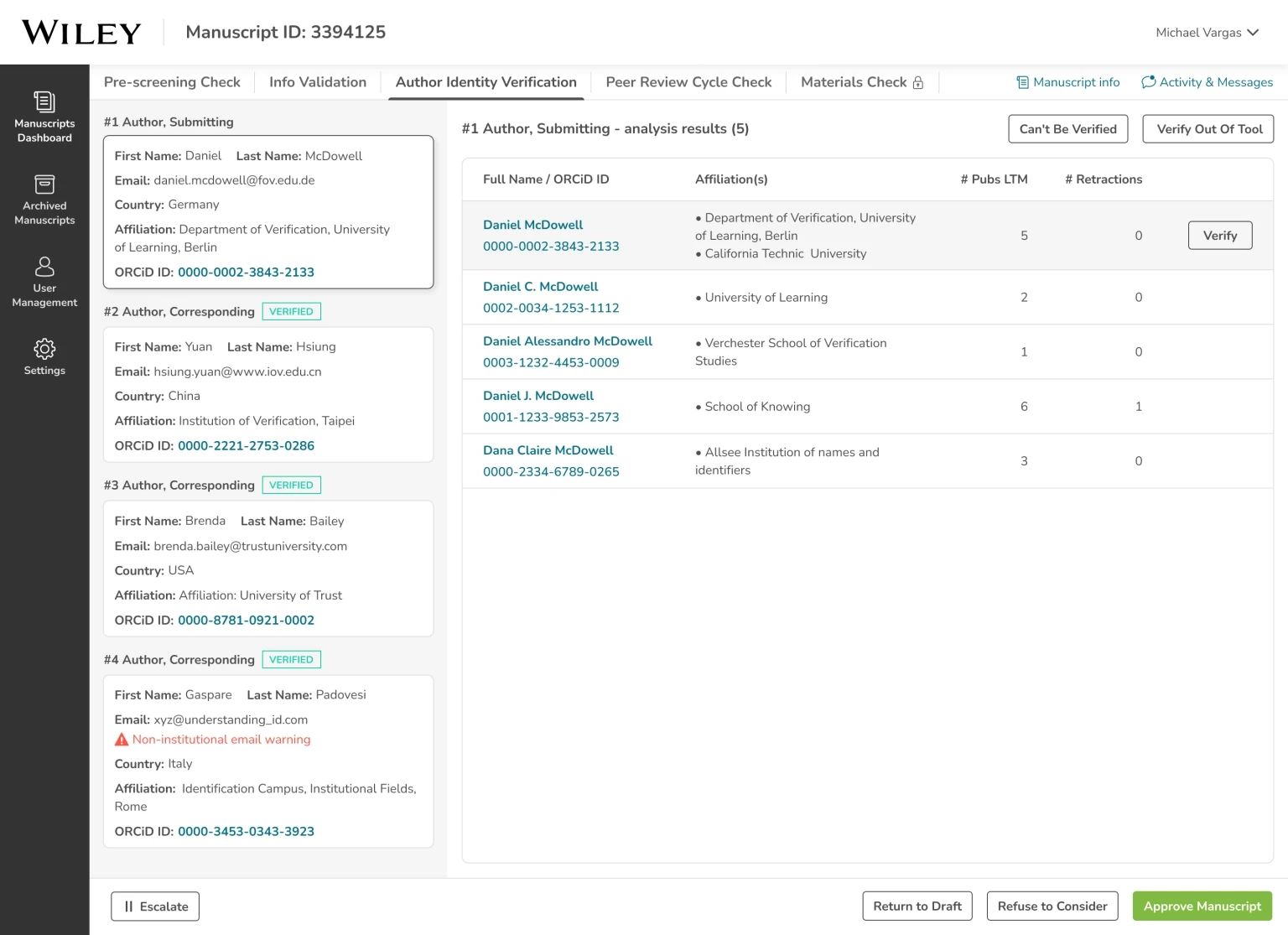Click the Wiley logo
The height and width of the screenshot is (935, 1288).
click(81, 32)
